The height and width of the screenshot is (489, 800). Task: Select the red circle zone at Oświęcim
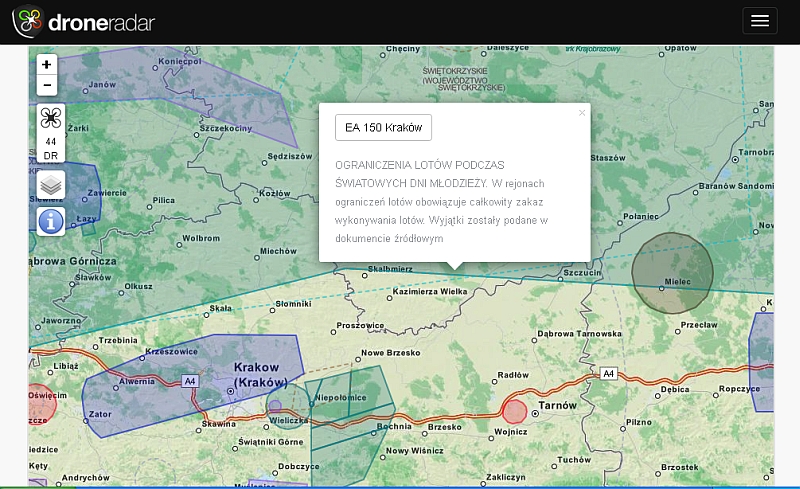41,404
